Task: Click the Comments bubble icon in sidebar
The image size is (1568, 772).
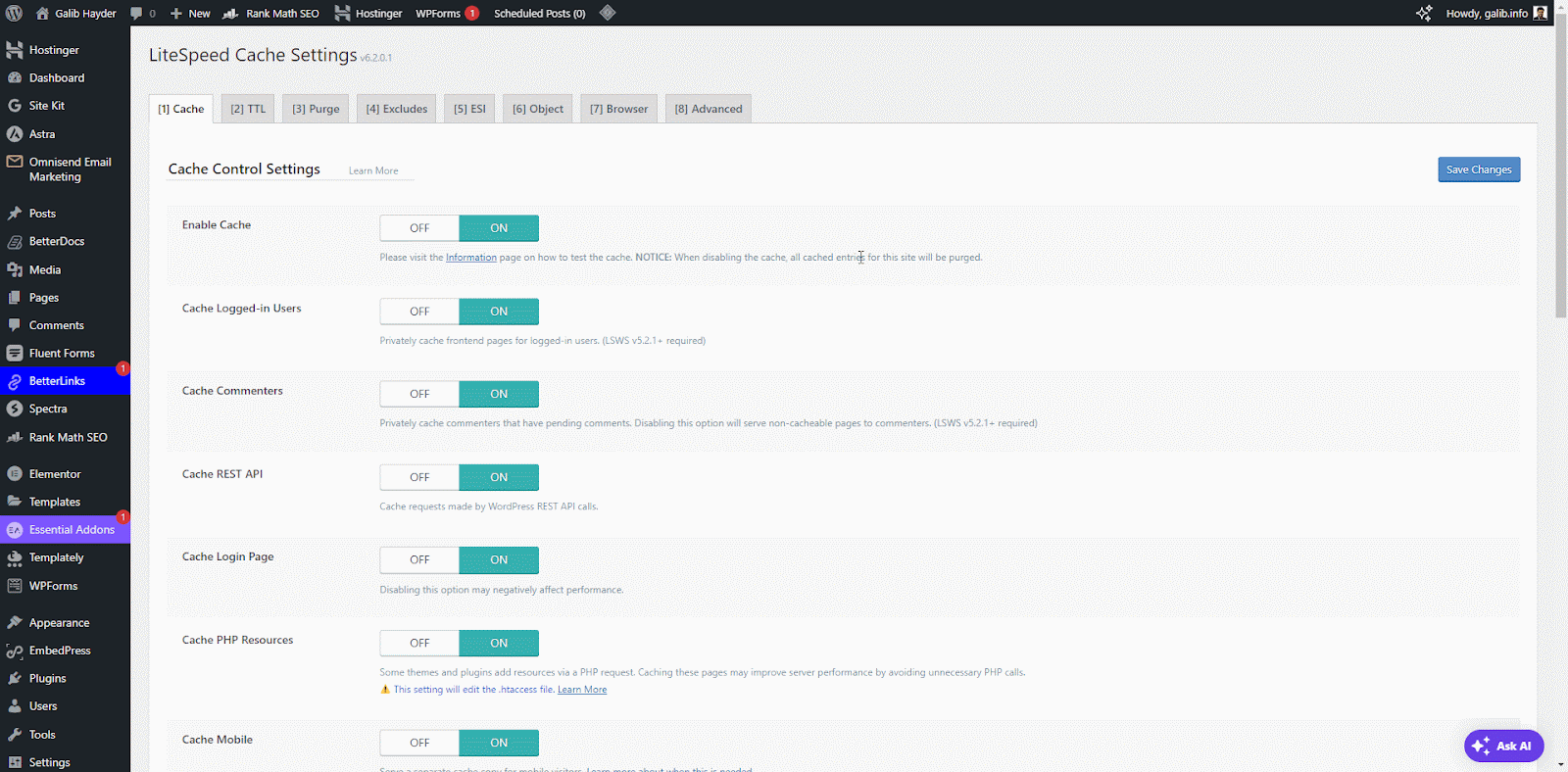Action: point(15,325)
